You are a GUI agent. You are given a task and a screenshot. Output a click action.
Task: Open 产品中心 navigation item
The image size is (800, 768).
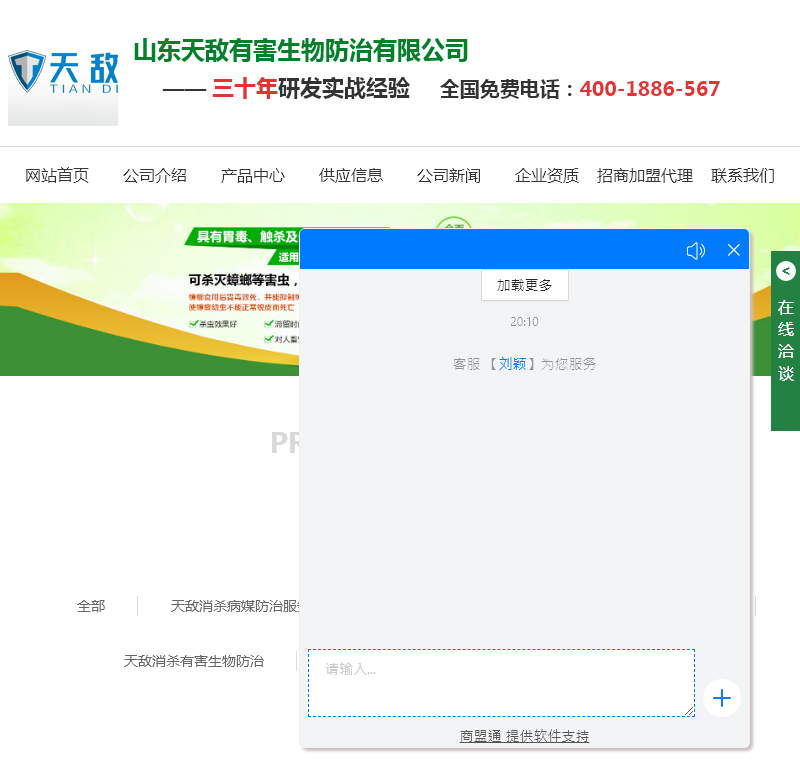[253, 176]
